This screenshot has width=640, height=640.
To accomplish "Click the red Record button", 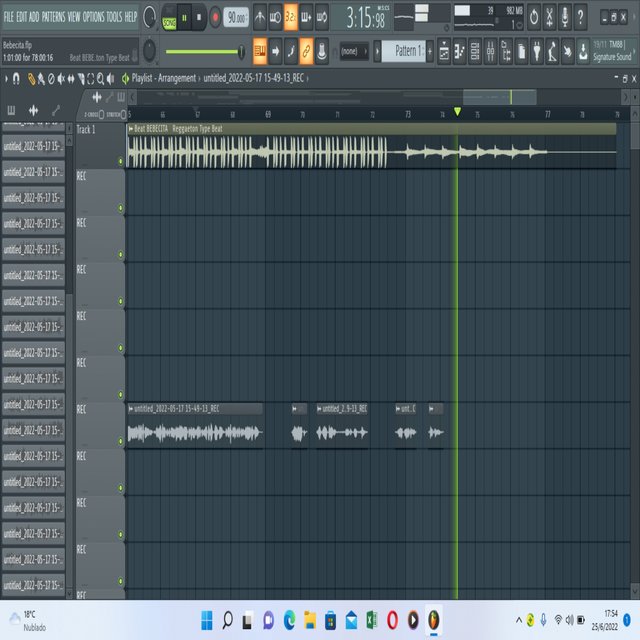I will (215, 18).
